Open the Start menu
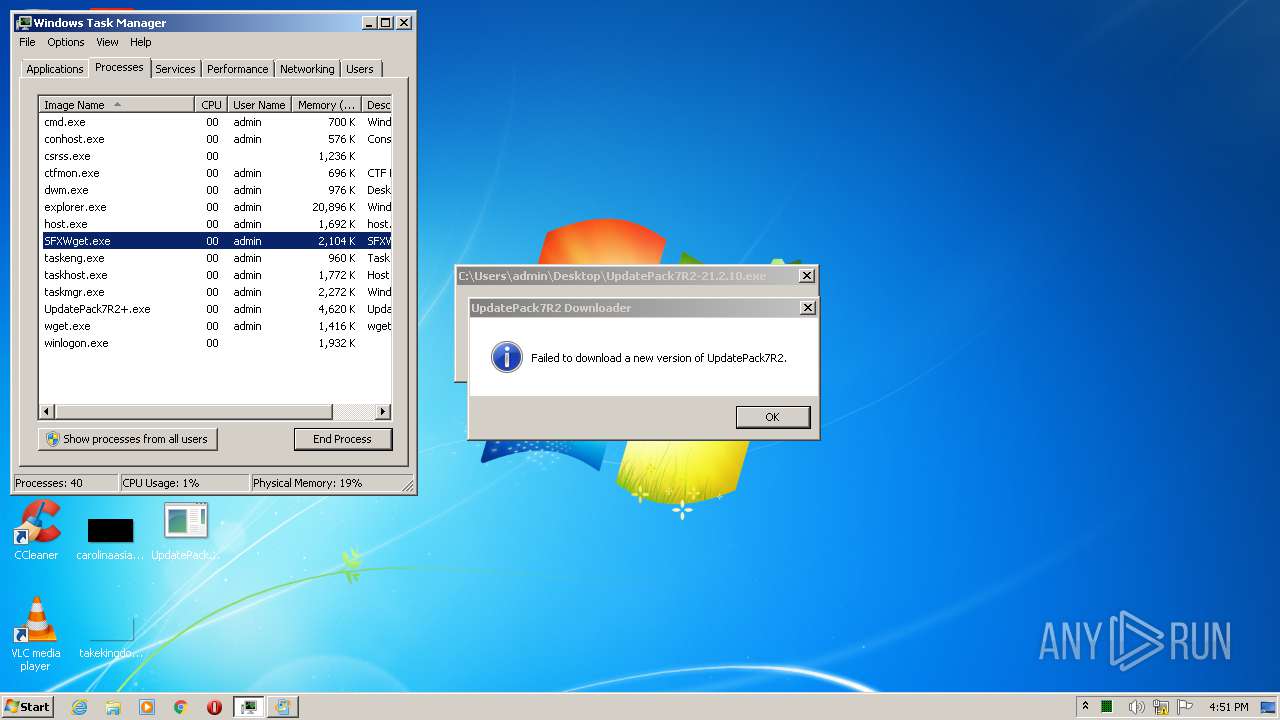Viewport: 1280px width, 720px height. 27,707
